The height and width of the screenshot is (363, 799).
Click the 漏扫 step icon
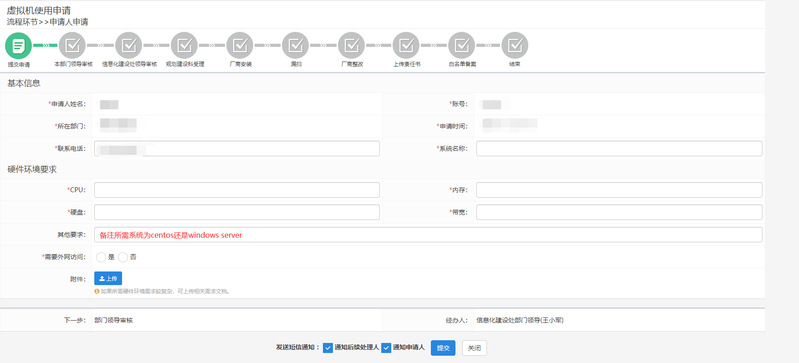tap(295, 45)
